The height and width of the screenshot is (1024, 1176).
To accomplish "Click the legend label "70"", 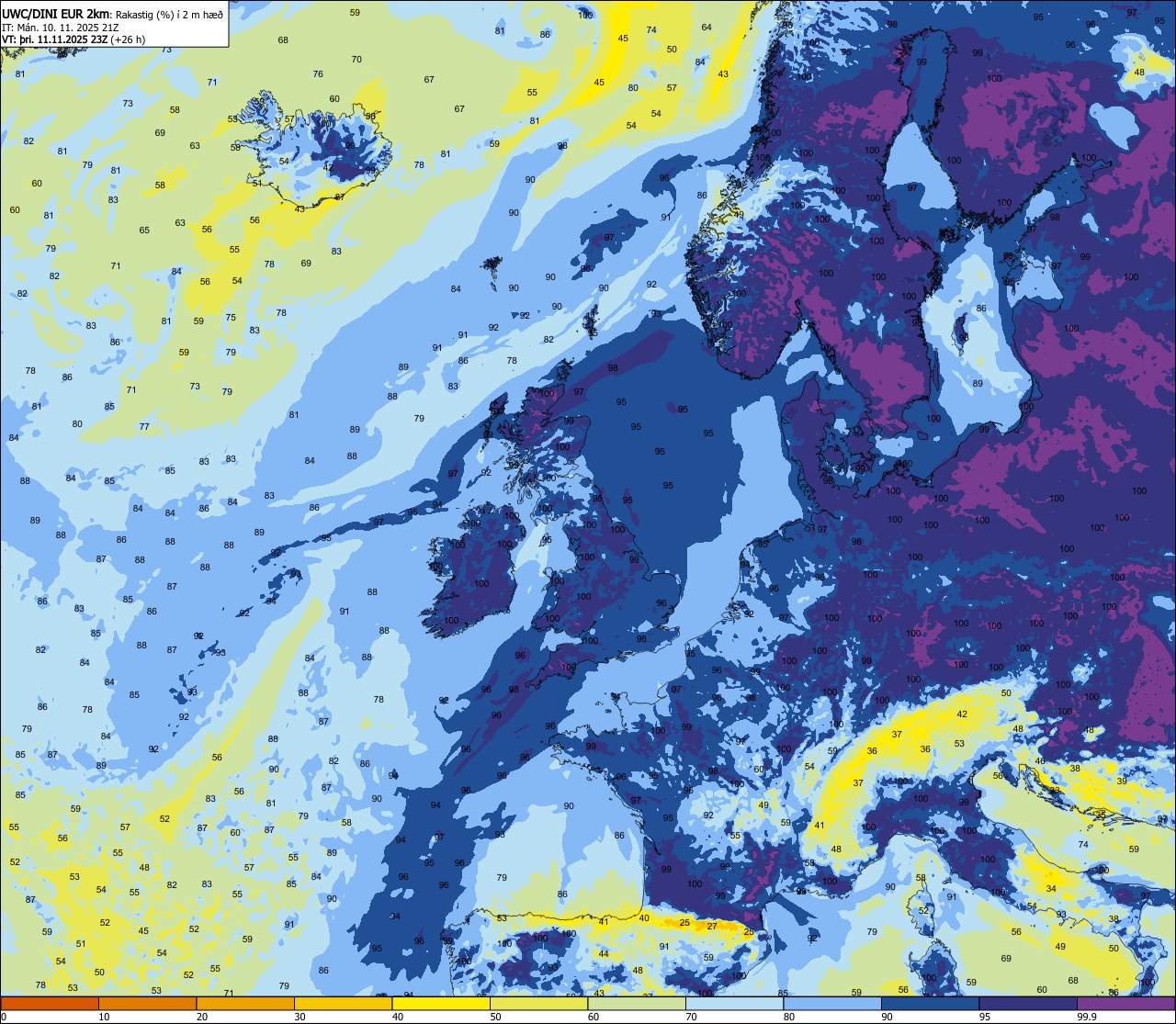I will point(691,1017).
